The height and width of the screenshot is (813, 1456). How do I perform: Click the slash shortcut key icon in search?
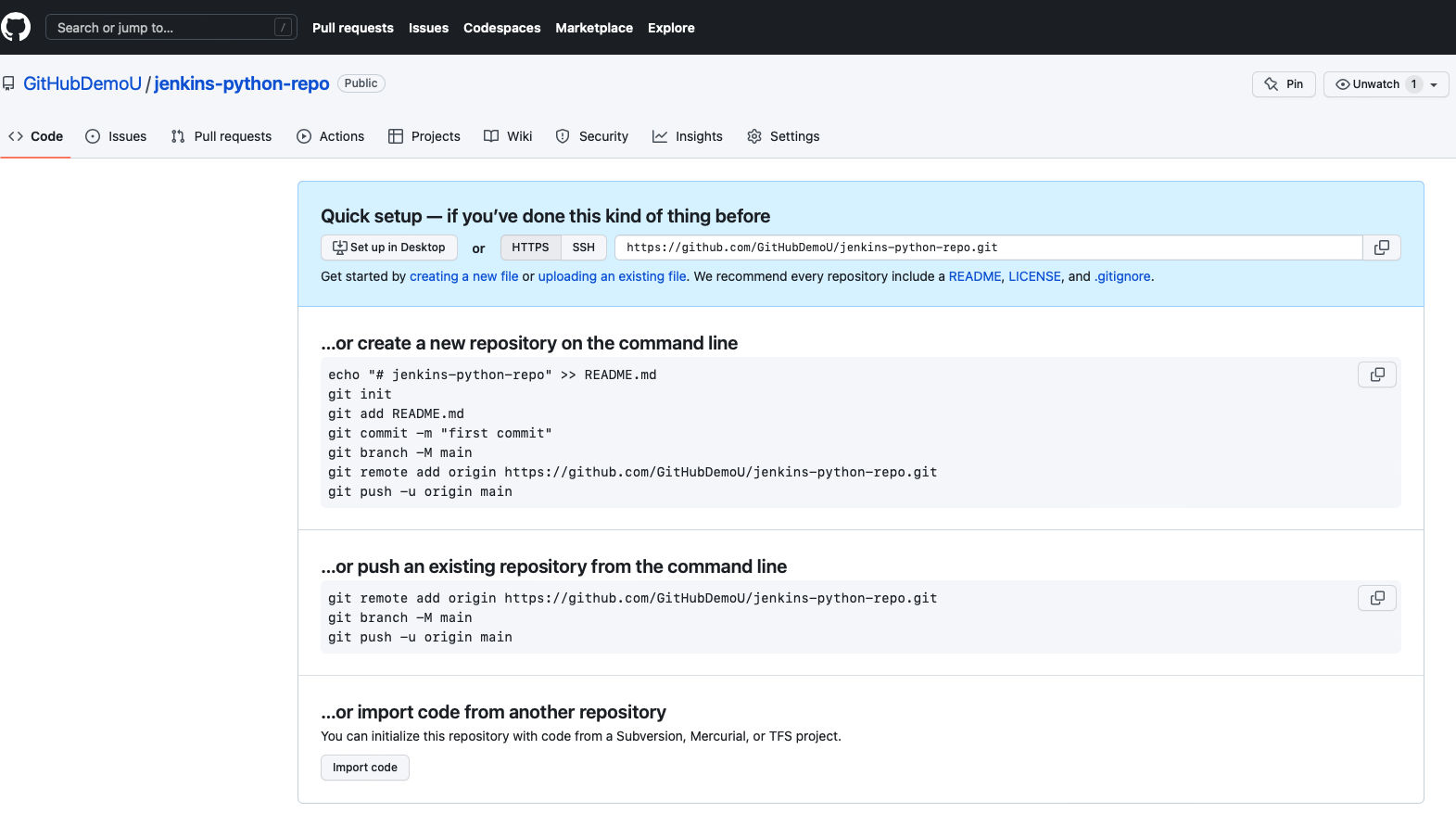tap(284, 28)
